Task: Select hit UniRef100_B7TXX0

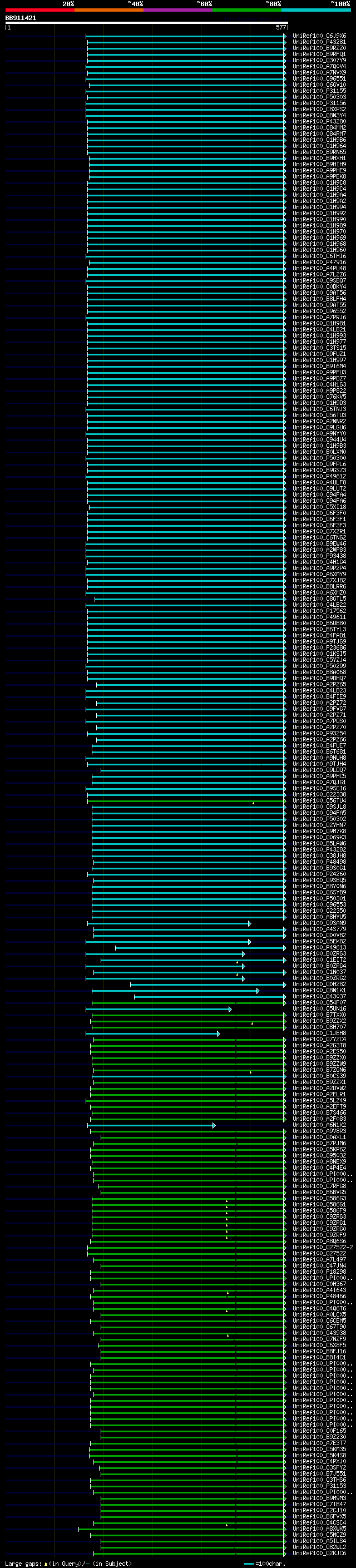Action: click(x=319, y=1015)
